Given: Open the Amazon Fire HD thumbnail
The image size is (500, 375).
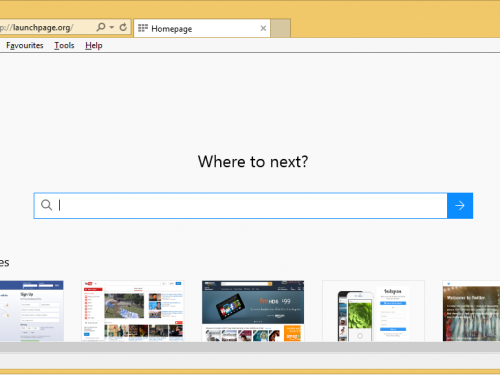Looking at the screenshot, I should pyautogui.click(x=253, y=311).
